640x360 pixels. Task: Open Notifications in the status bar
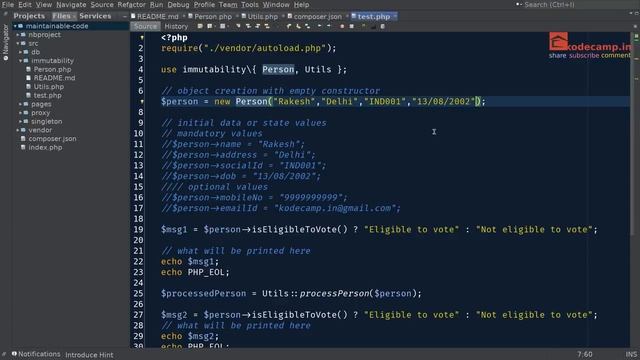pyautogui.click(x=36, y=354)
